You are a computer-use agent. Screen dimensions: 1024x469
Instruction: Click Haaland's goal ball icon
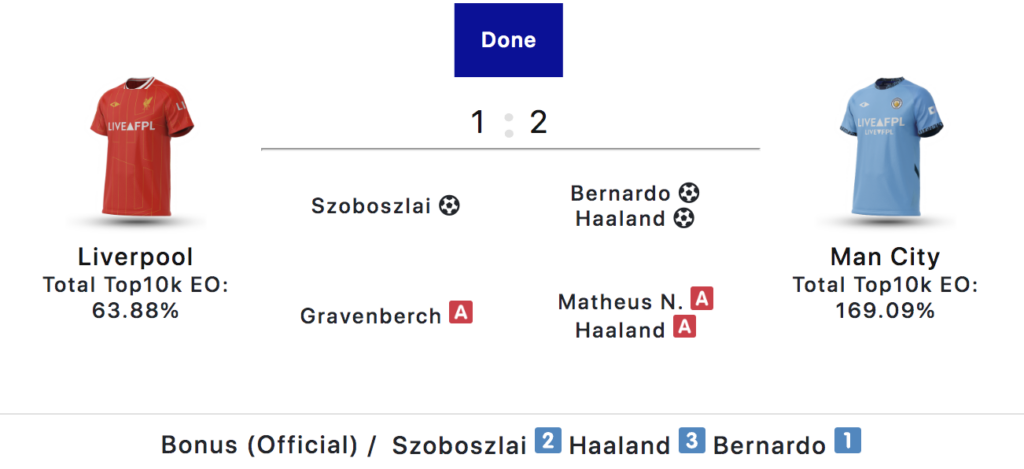tap(684, 218)
